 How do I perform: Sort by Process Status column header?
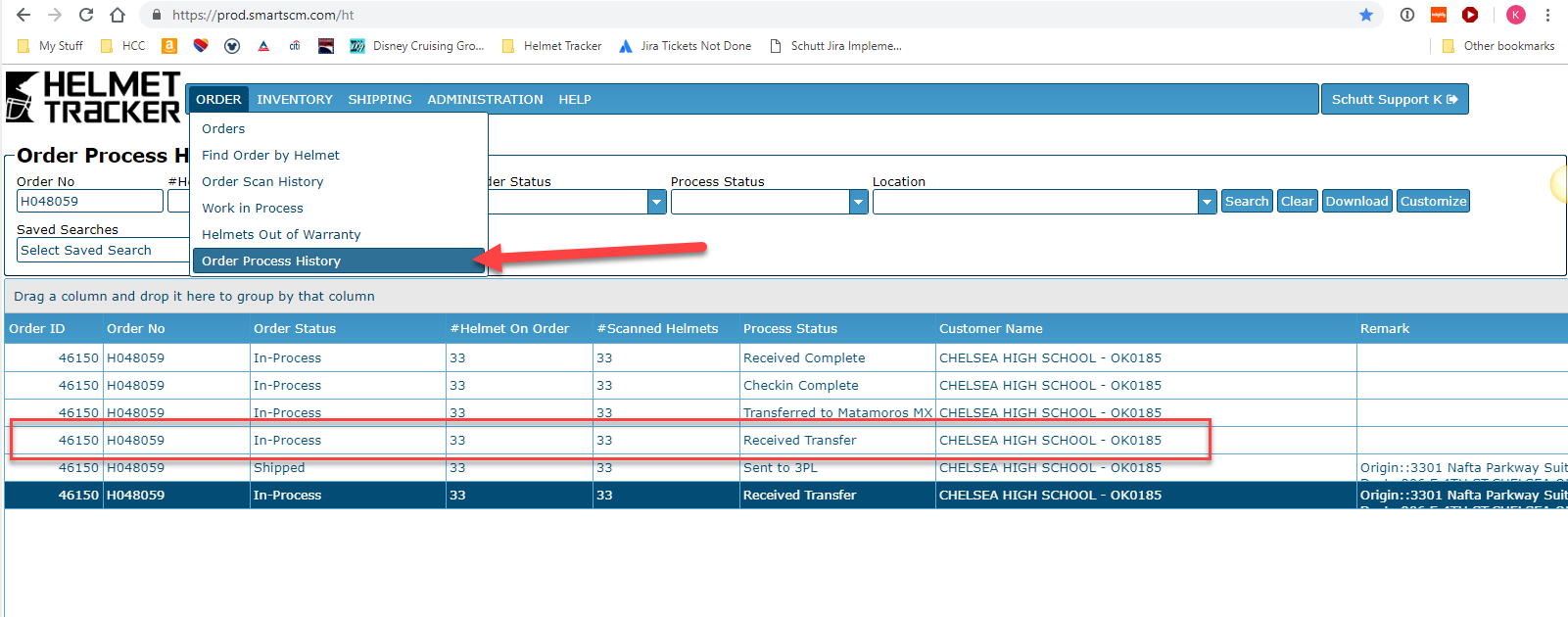(x=837, y=328)
